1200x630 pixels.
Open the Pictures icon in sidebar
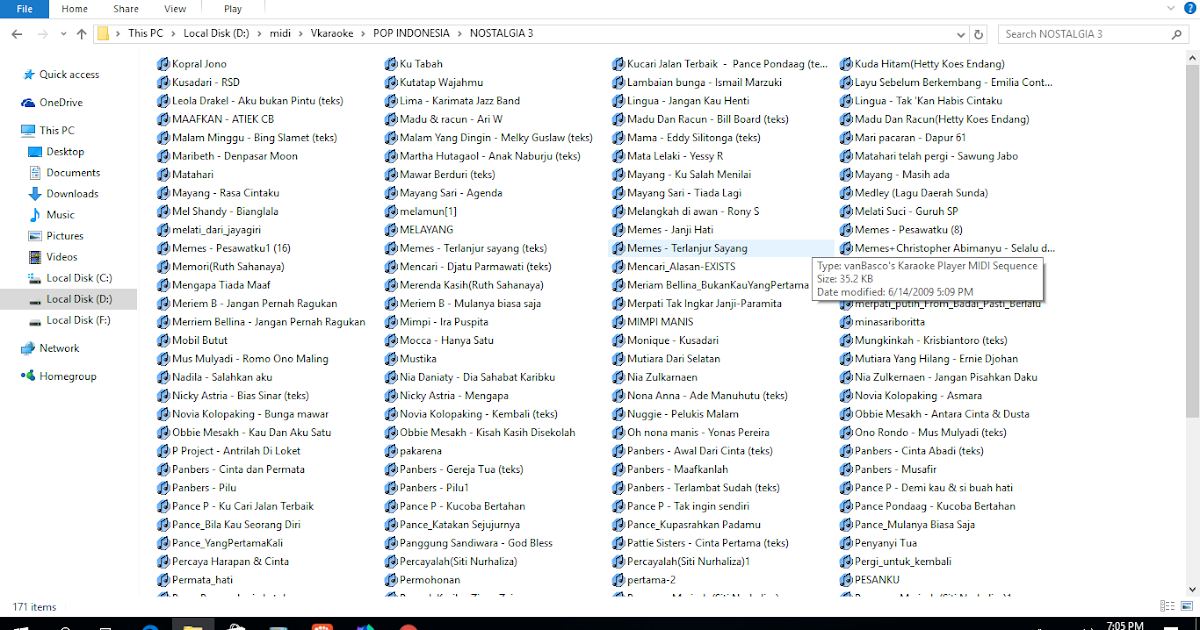(36, 235)
